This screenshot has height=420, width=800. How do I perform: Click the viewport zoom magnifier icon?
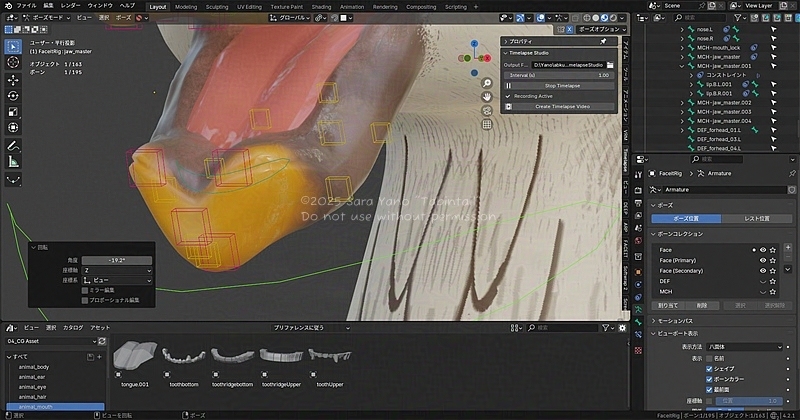pyautogui.click(x=485, y=82)
